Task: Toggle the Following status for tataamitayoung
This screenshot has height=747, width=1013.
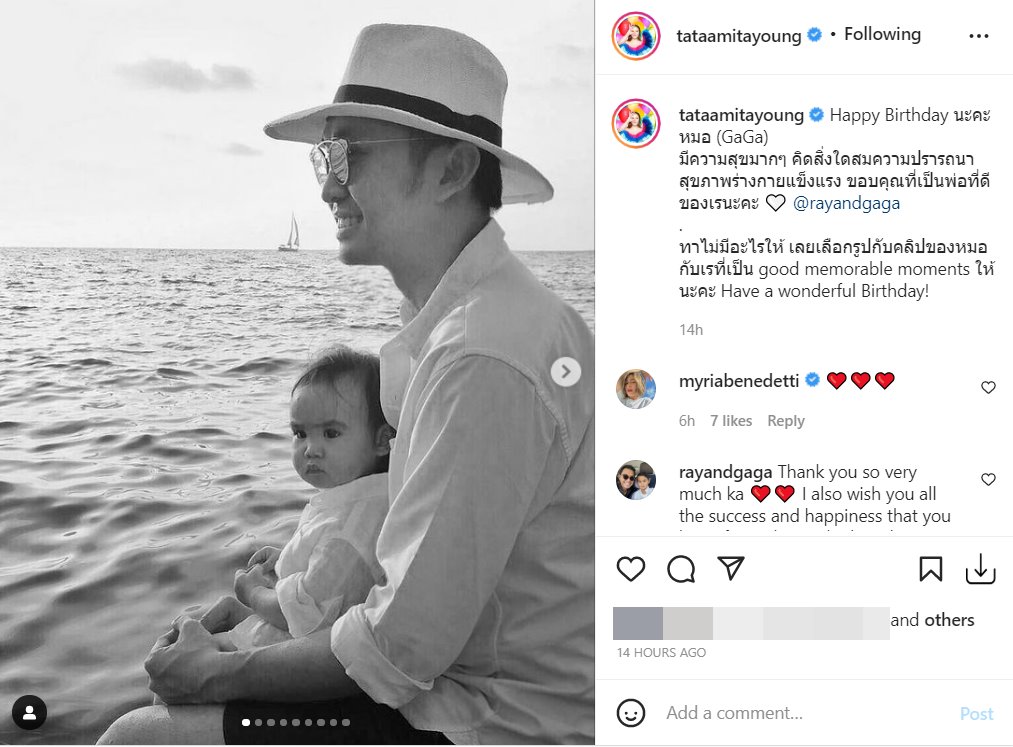Action: (x=882, y=35)
